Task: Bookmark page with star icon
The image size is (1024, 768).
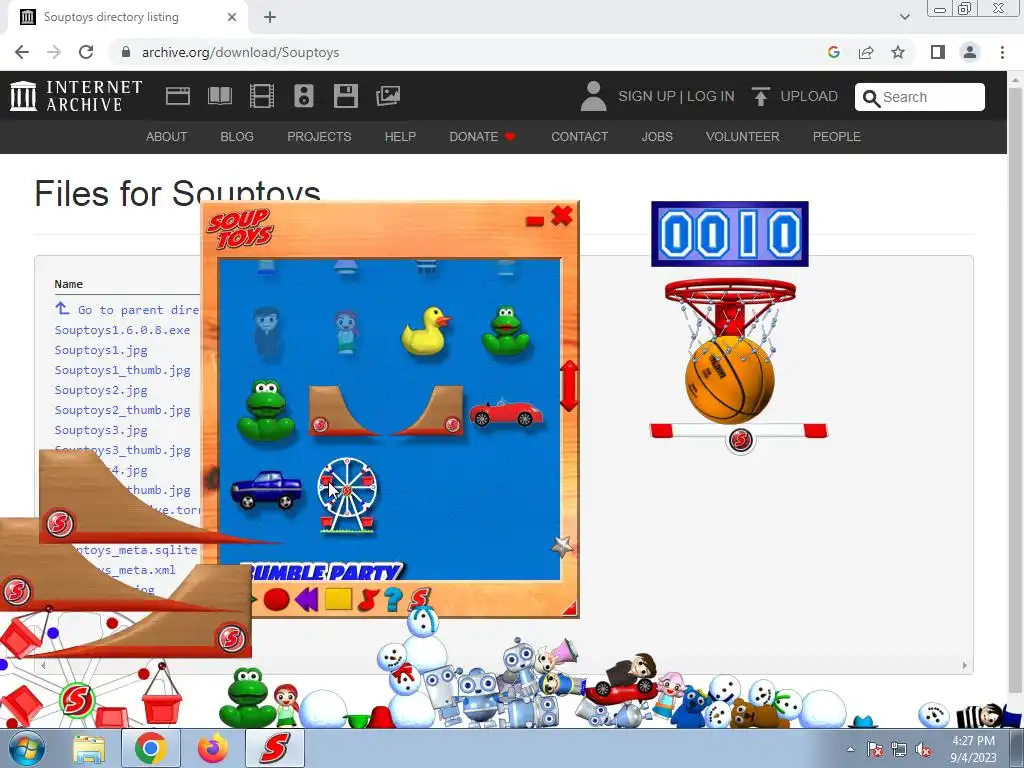Action: point(898,52)
